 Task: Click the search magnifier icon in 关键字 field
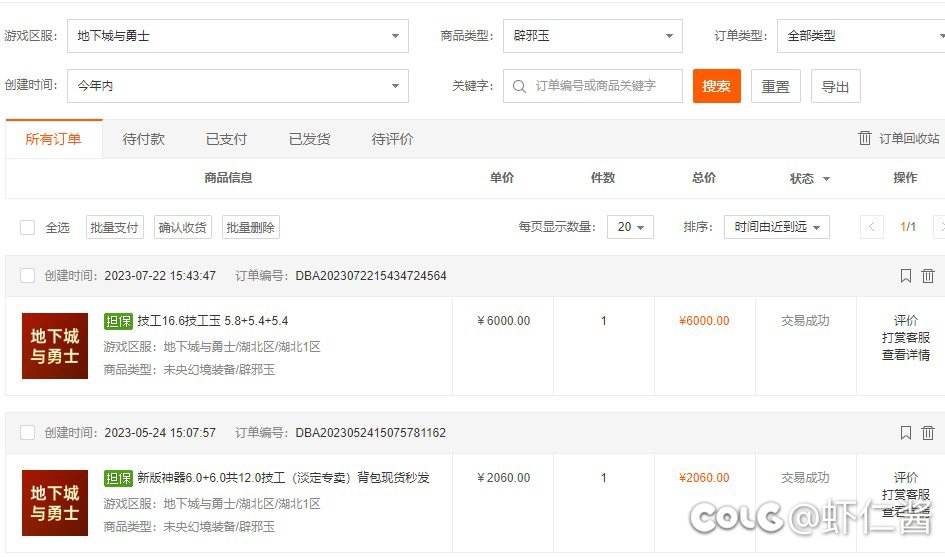pyautogui.click(x=519, y=86)
